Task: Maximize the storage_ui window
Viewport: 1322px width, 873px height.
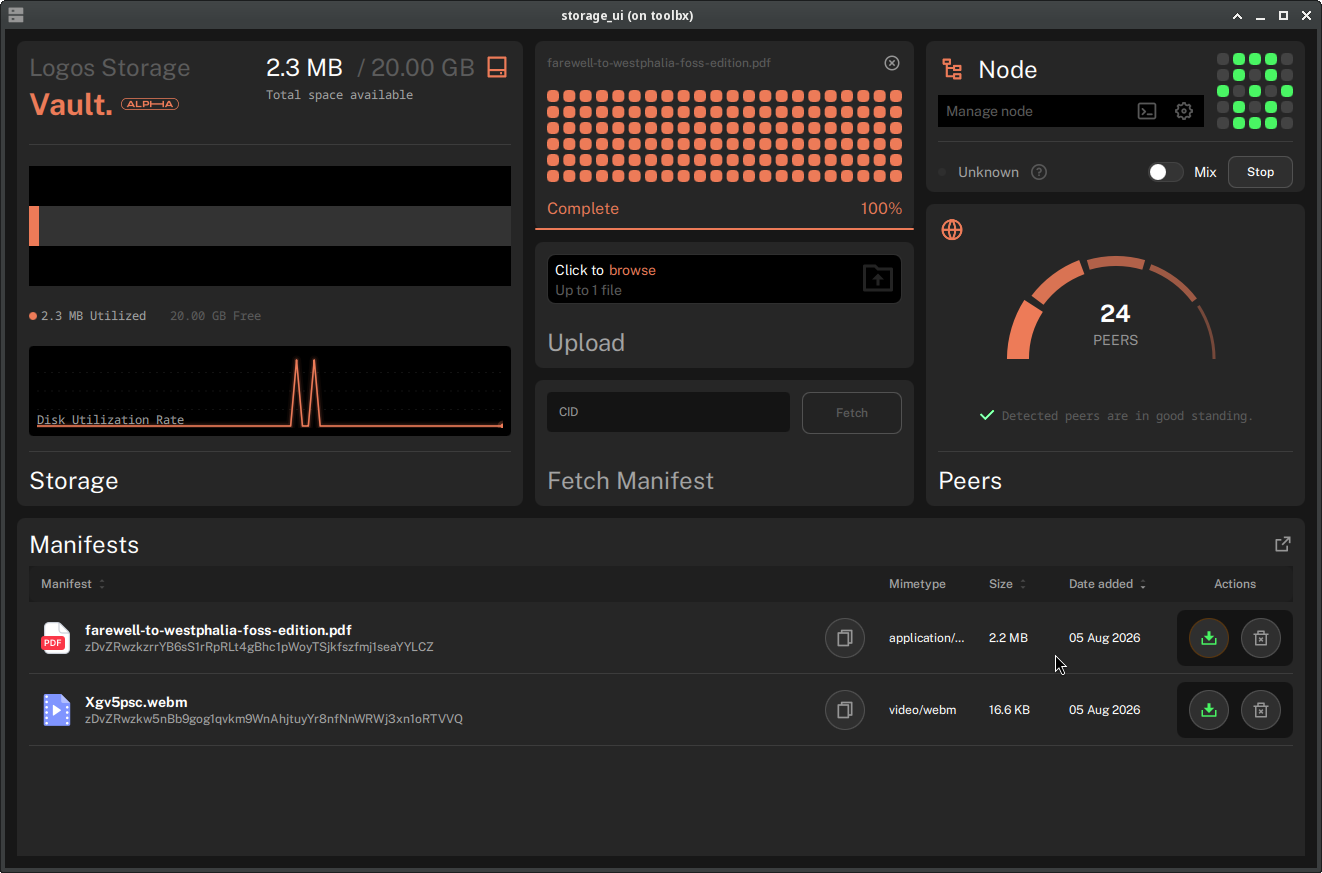Action: 1283,15
